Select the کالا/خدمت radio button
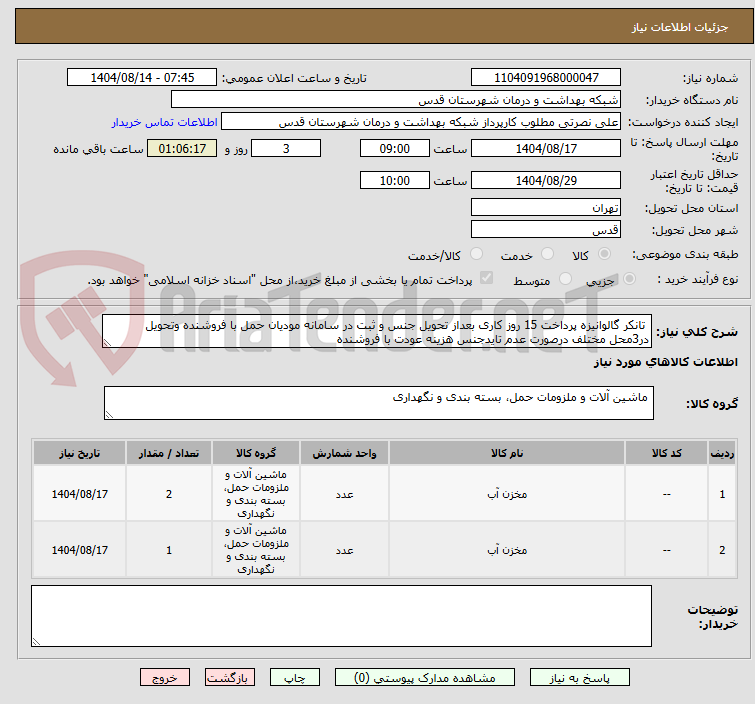Viewport: 755px width, 704px height. pyautogui.click(x=476, y=254)
